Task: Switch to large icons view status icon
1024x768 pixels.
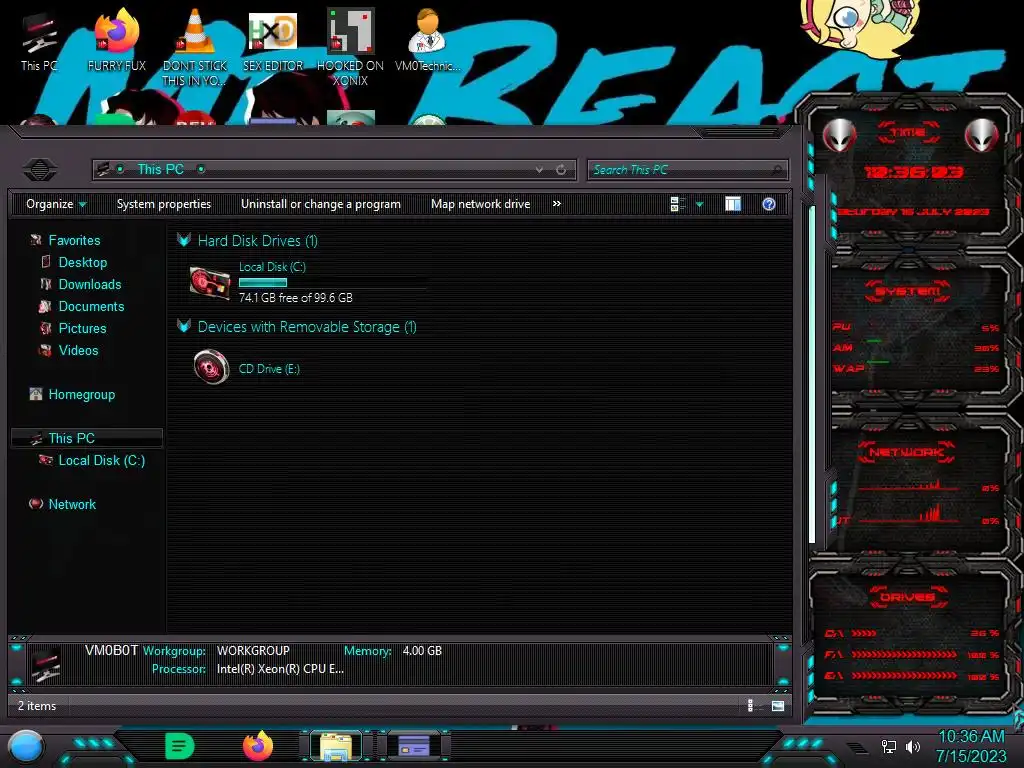Action: click(778, 705)
